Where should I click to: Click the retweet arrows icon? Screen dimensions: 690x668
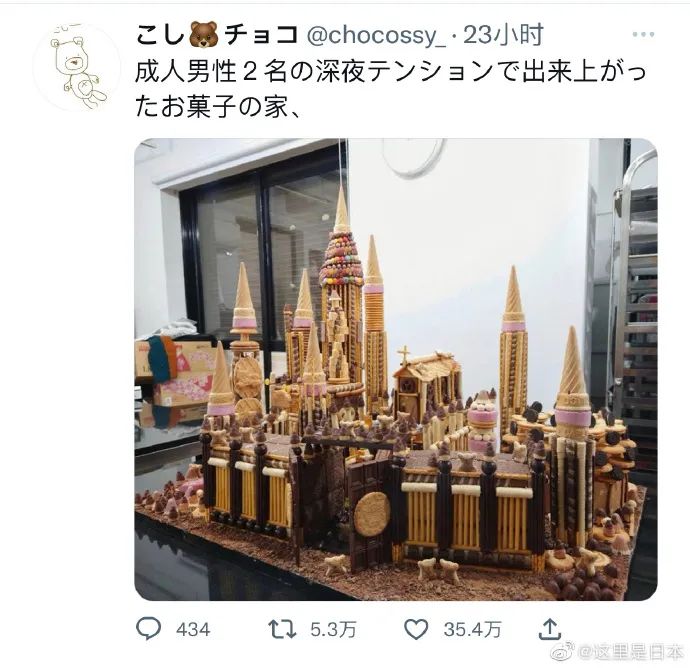click(x=282, y=629)
